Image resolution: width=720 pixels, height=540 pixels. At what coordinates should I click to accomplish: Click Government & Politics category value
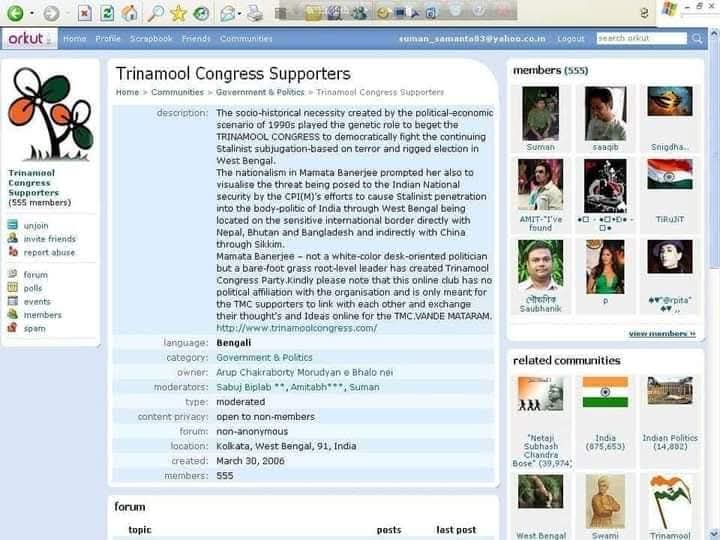click(264, 357)
